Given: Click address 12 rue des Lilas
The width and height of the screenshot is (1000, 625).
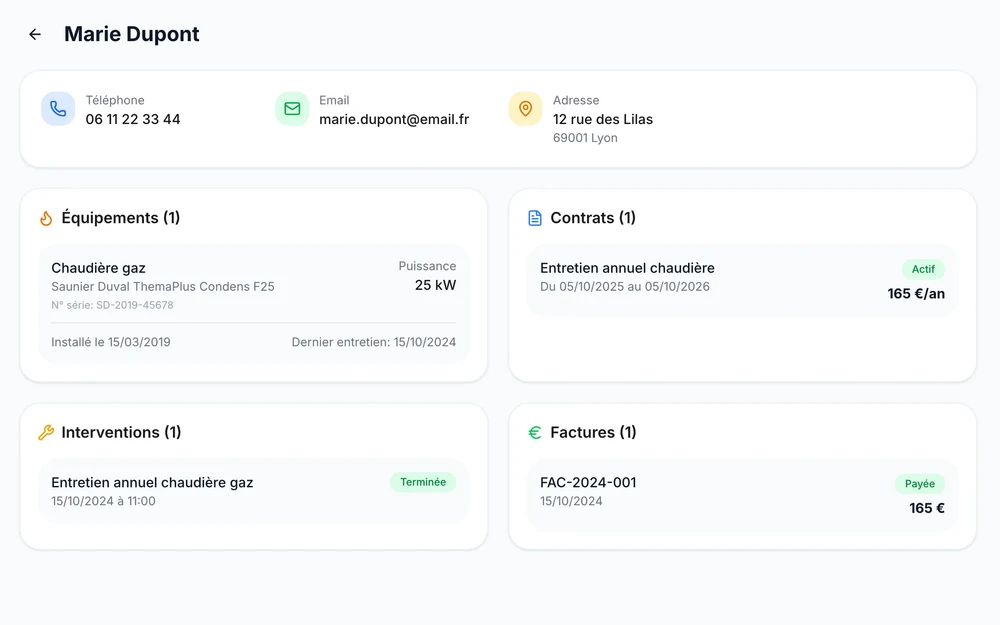Looking at the screenshot, I should click(603, 119).
